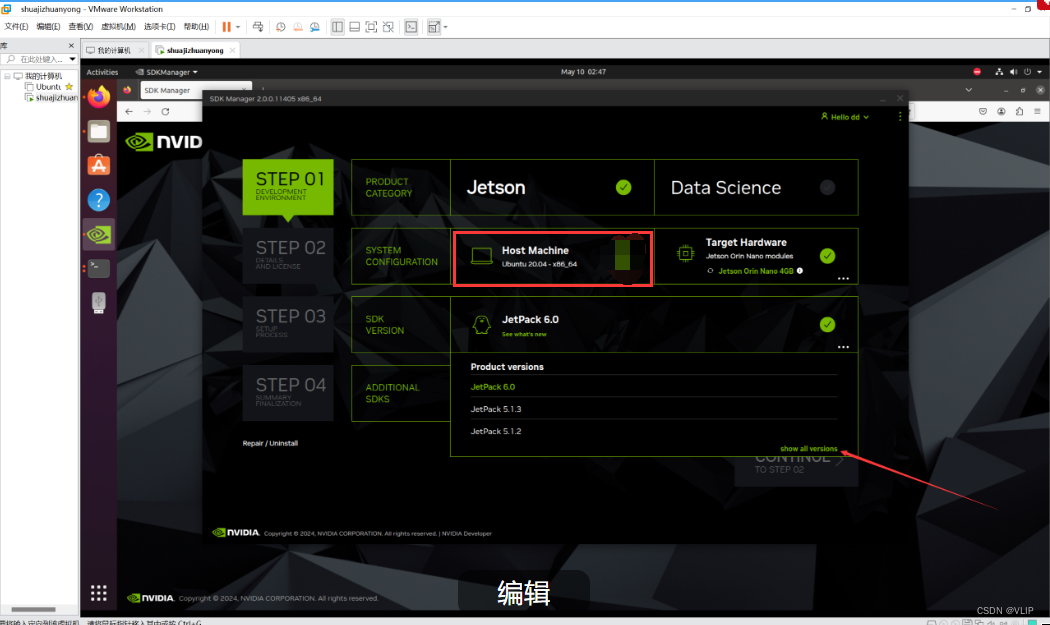This screenshot has height=625, width=1050.
Task: Click See what's new link
Action: [x=524, y=334]
